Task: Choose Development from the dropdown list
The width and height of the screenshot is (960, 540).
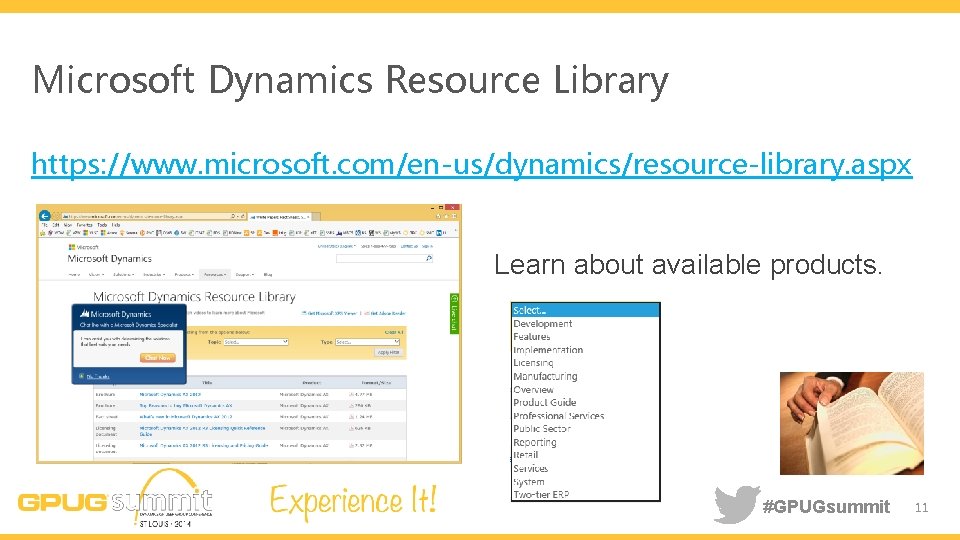Action: click(x=542, y=323)
